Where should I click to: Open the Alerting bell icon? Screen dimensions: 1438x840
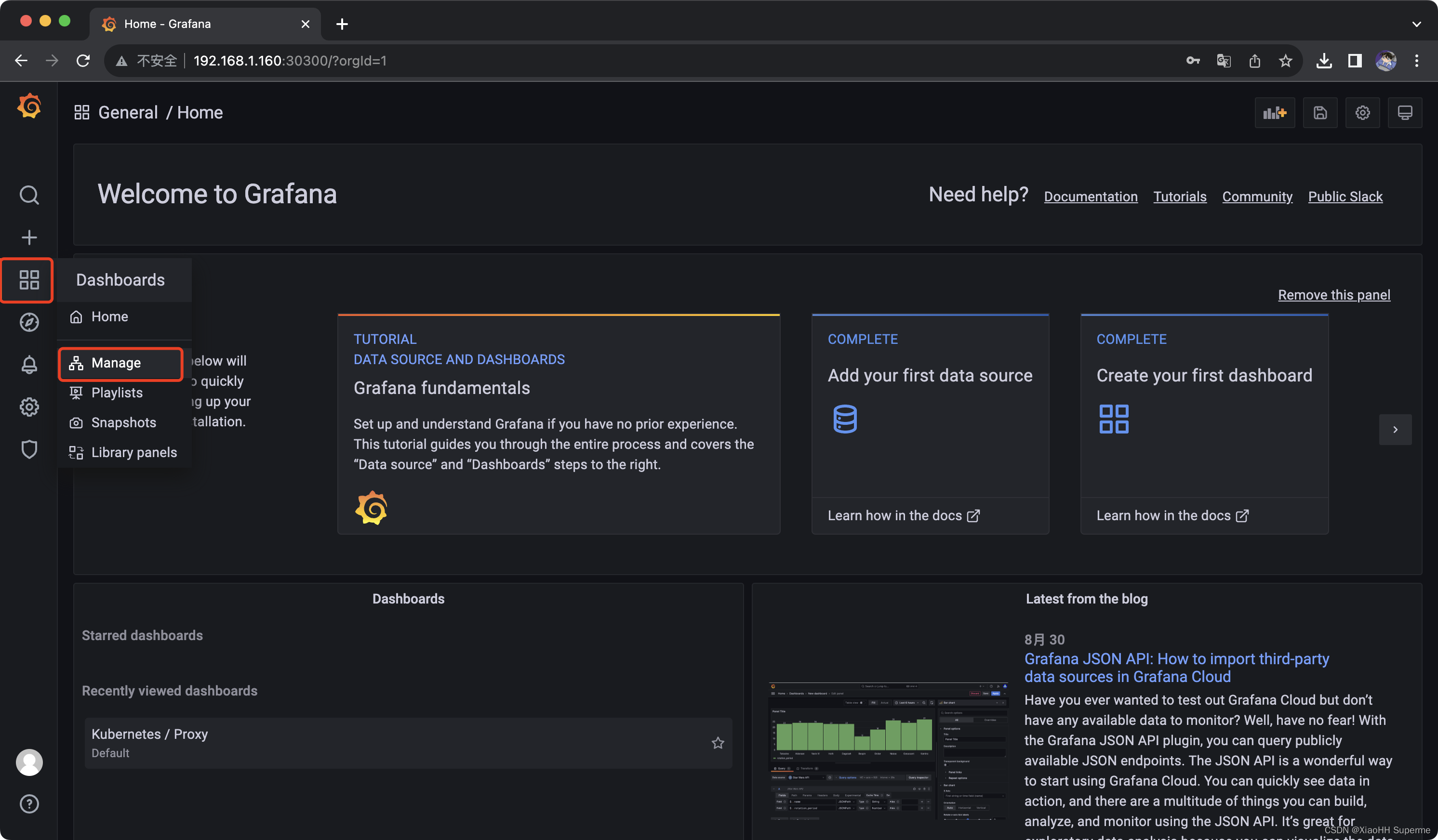point(29,365)
